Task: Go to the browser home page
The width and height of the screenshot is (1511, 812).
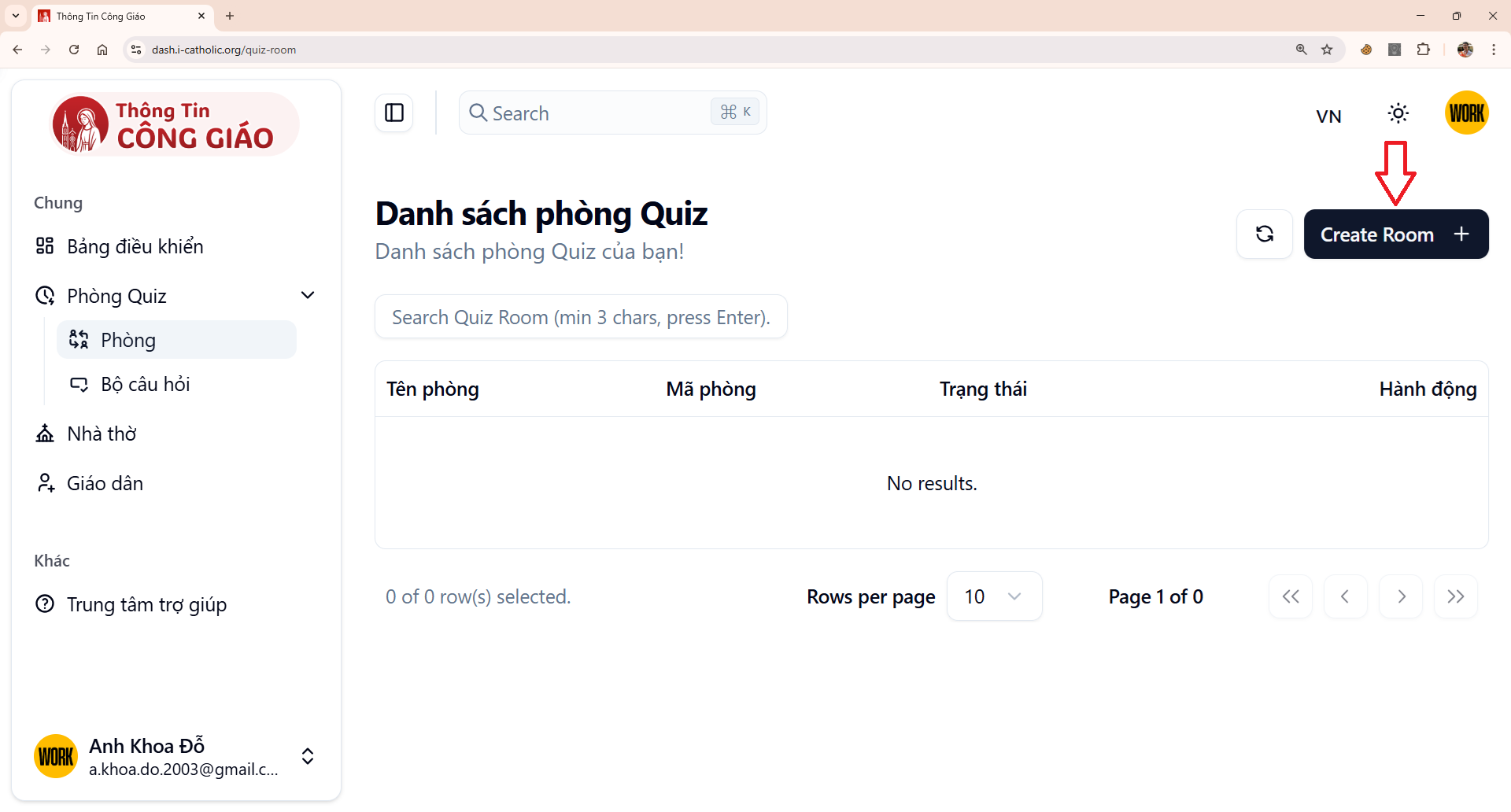Action: [x=102, y=50]
